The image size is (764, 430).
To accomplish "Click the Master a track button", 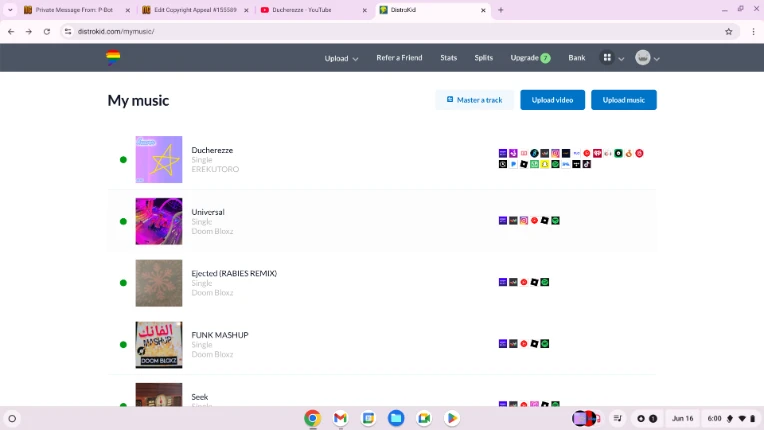I will 474,100.
